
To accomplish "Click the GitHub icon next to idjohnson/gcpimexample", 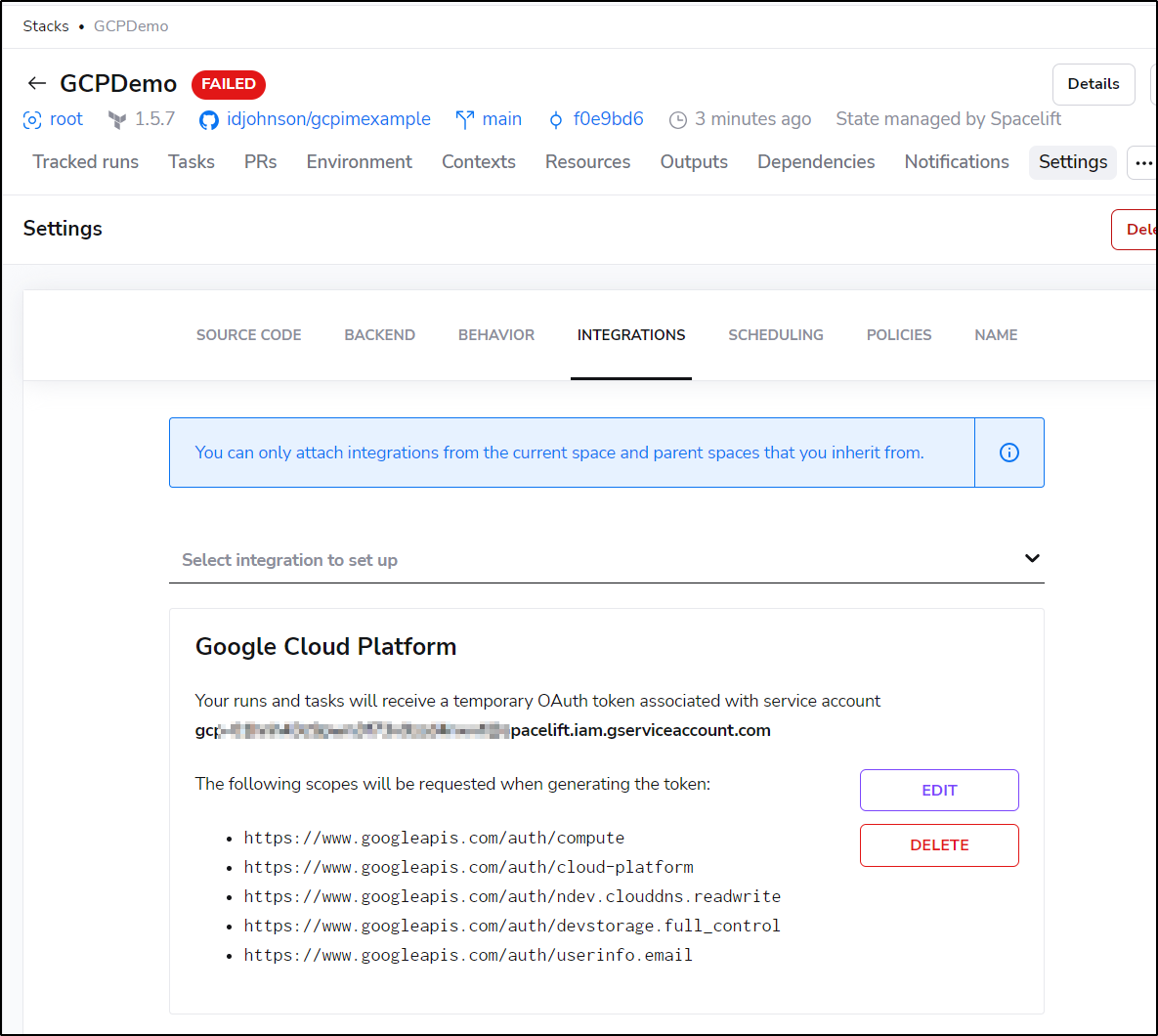I will click(209, 119).
